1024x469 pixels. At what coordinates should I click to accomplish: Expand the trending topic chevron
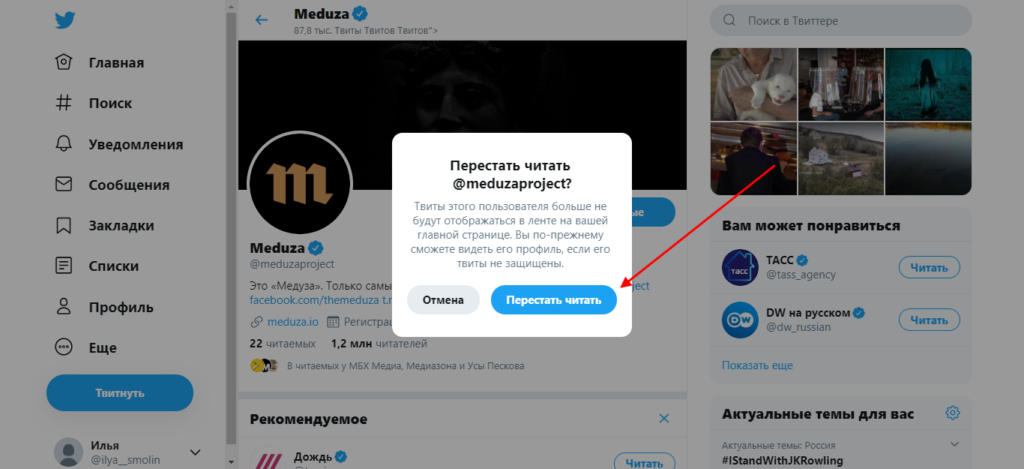pyautogui.click(x=955, y=444)
